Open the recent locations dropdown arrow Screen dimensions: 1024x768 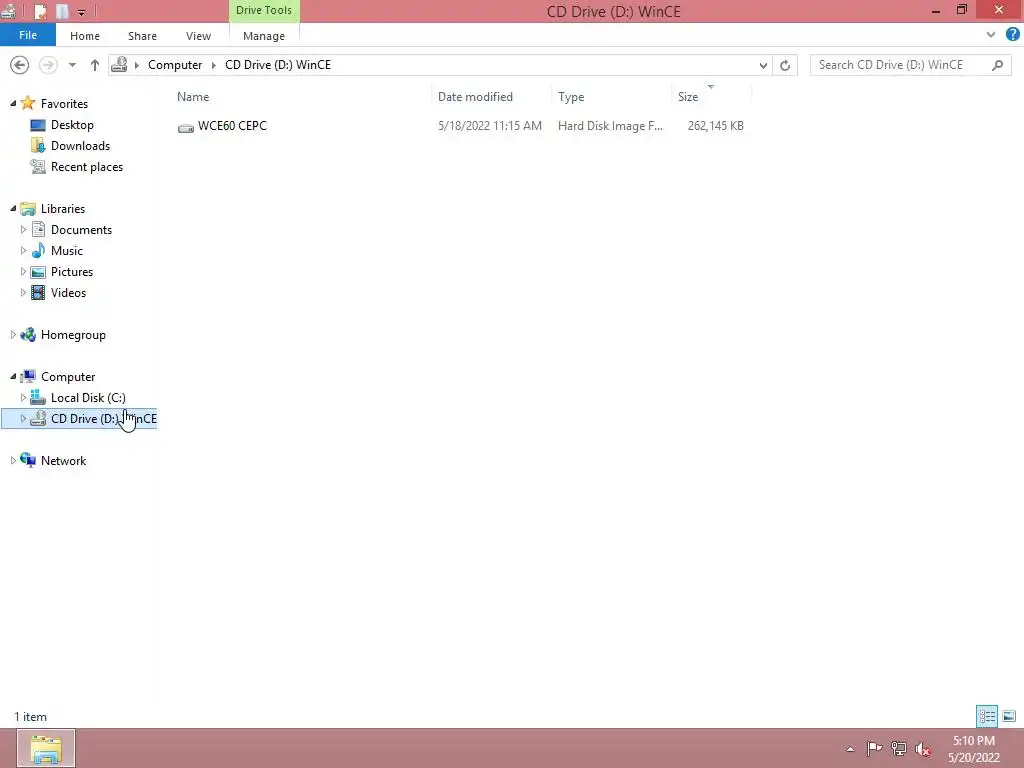pos(72,65)
